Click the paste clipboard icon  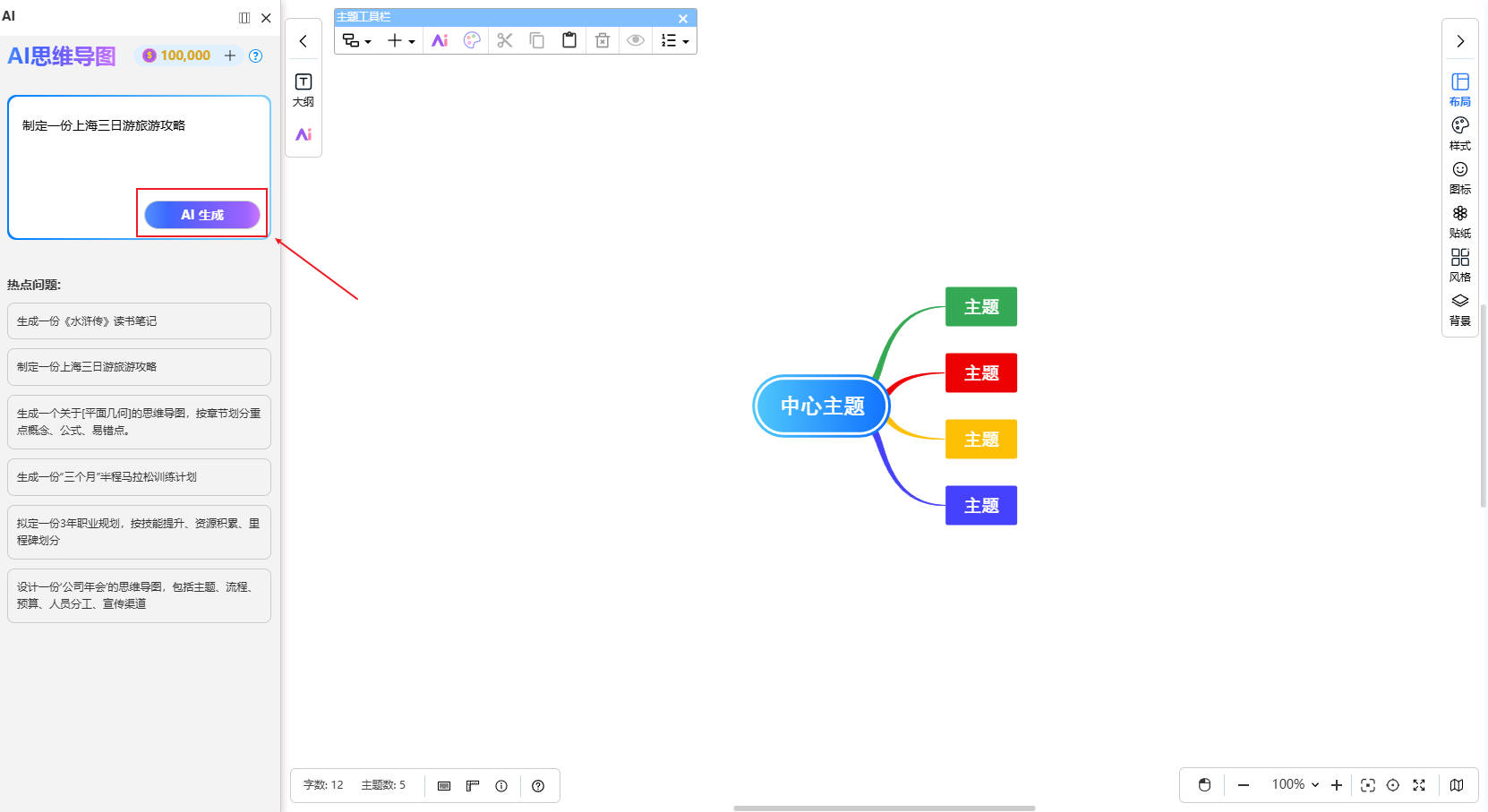tap(569, 40)
